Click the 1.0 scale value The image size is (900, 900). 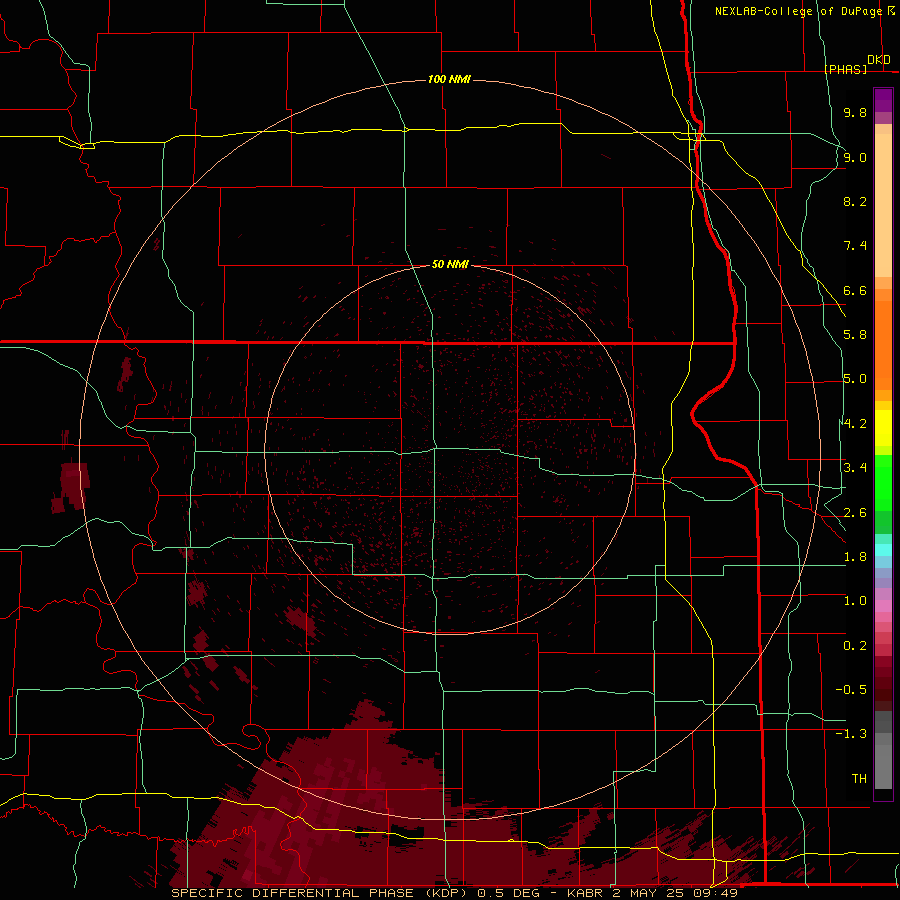(x=855, y=601)
